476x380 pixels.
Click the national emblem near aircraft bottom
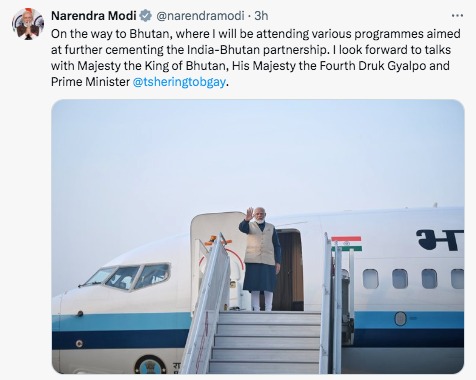tap(150, 365)
